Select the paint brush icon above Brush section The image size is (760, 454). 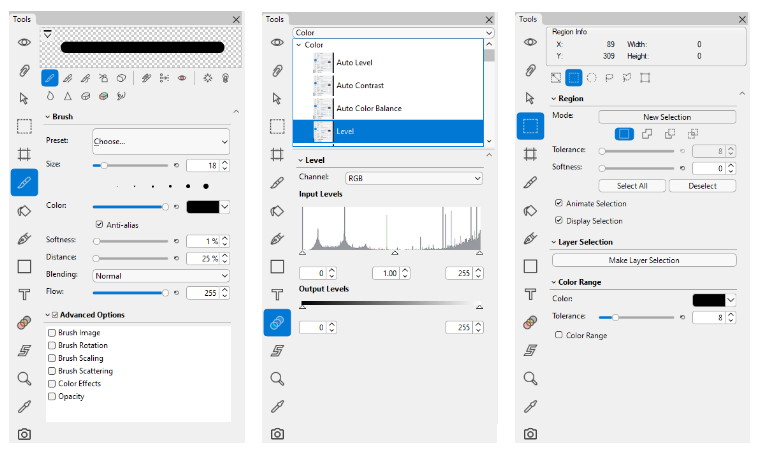49,78
